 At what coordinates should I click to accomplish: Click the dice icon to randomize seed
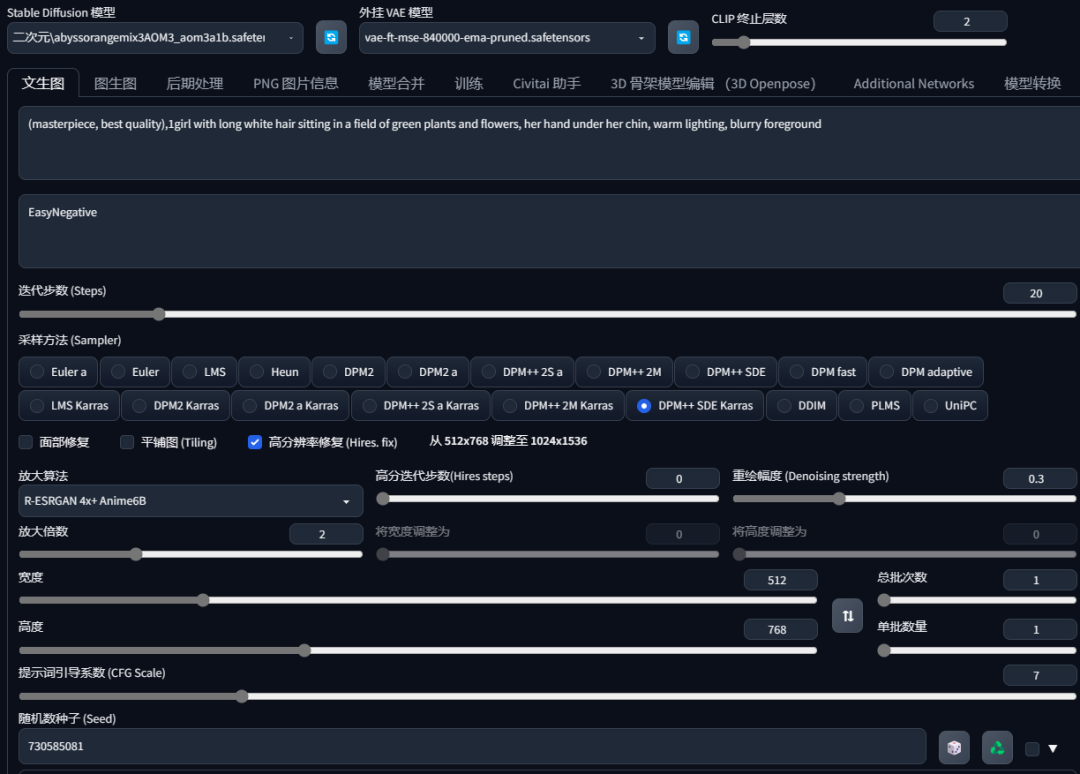954,748
